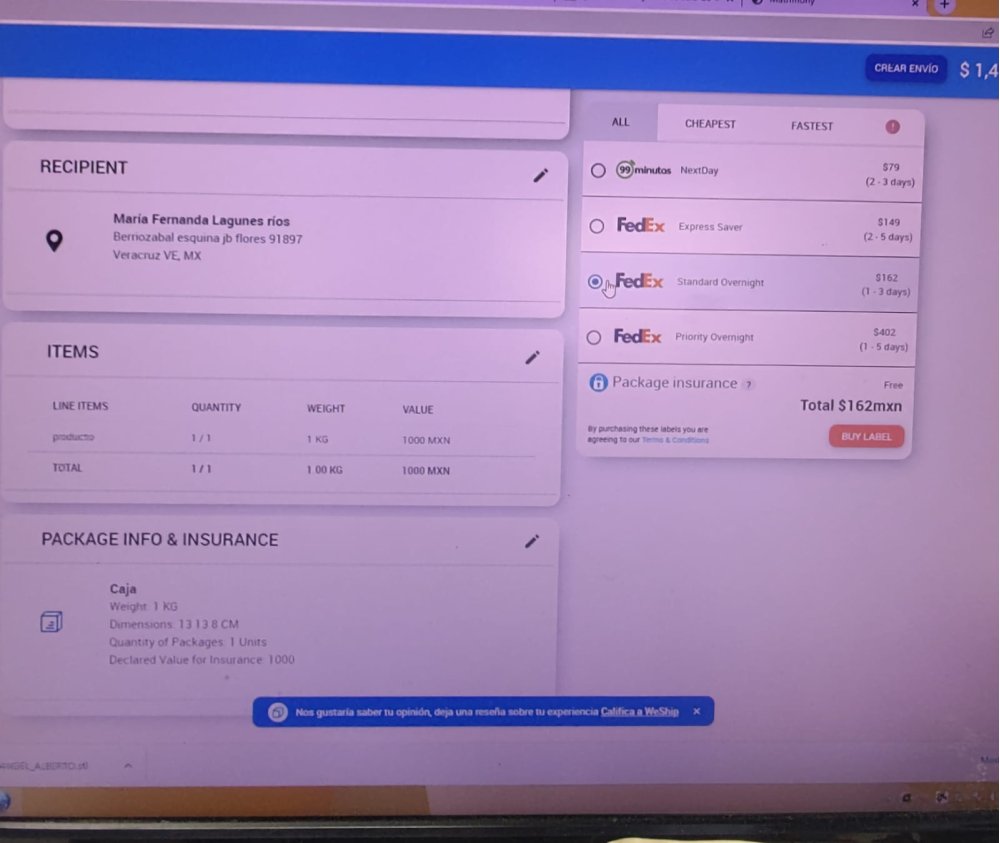The height and width of the screenshot is (843, 1000).
Task: Click the FedEx logo on Express Saver row
Action: click(640, 226)
